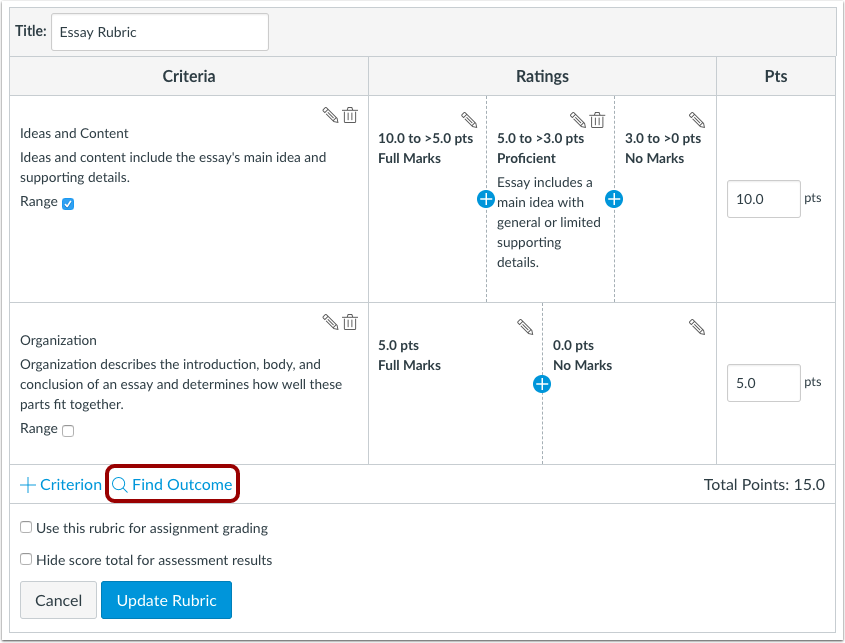Check Hide score total for assessment results

coord(27,560)
